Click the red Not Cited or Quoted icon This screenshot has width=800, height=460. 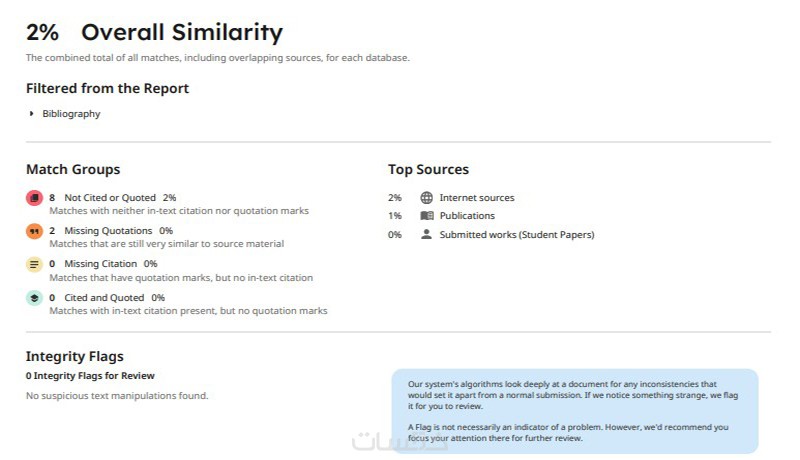(x=34, y=198)
